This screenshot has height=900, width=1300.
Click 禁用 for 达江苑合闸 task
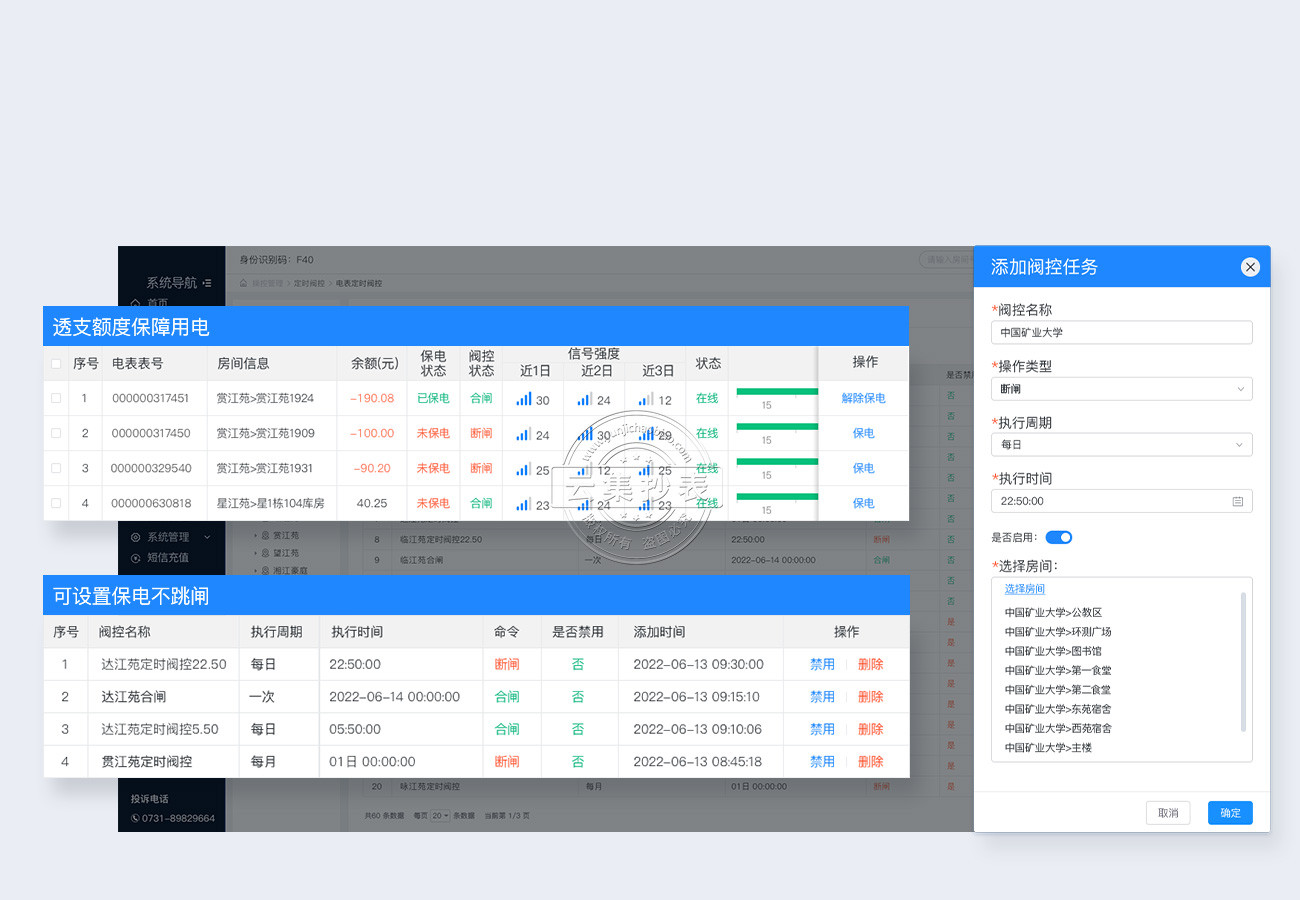[822, 697]
